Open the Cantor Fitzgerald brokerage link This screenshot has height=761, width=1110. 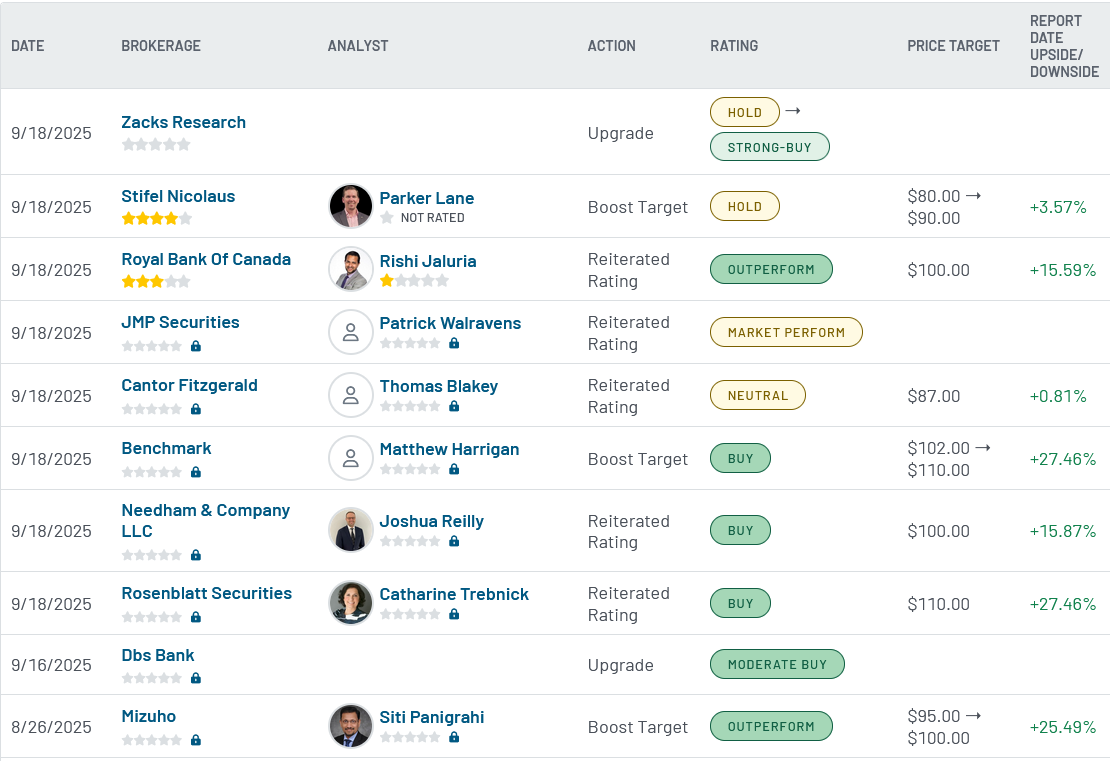pyautogui.click(x=189, y=386)
